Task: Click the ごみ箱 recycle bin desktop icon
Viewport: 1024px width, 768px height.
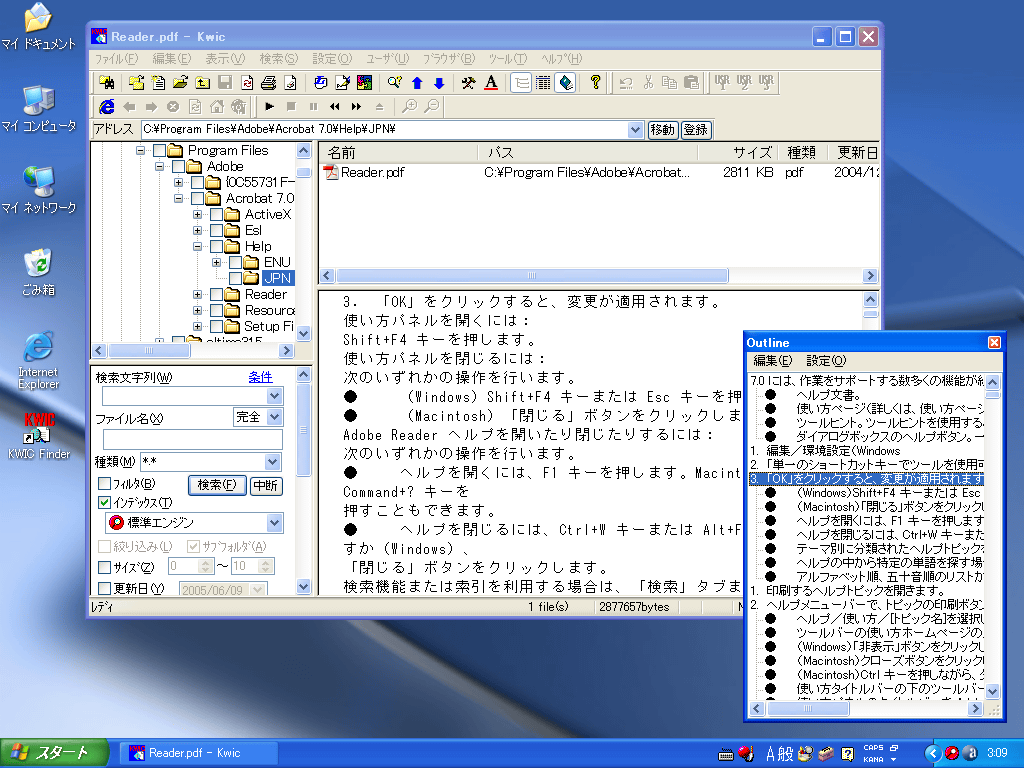Action: (39, 272)
